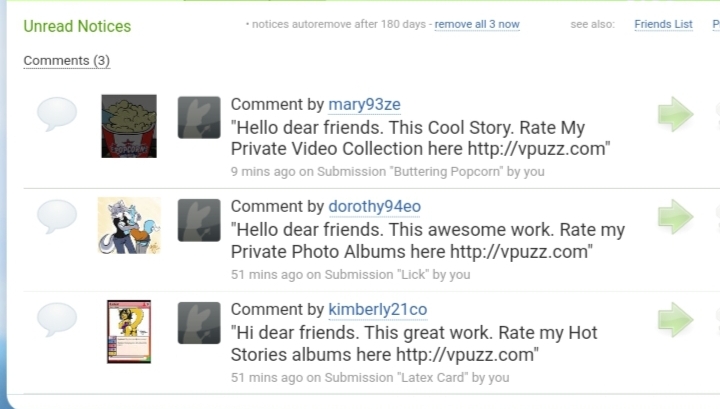720x409 pixels.
Task: Open kimberly21co's profile link
Action: [377, 309]
